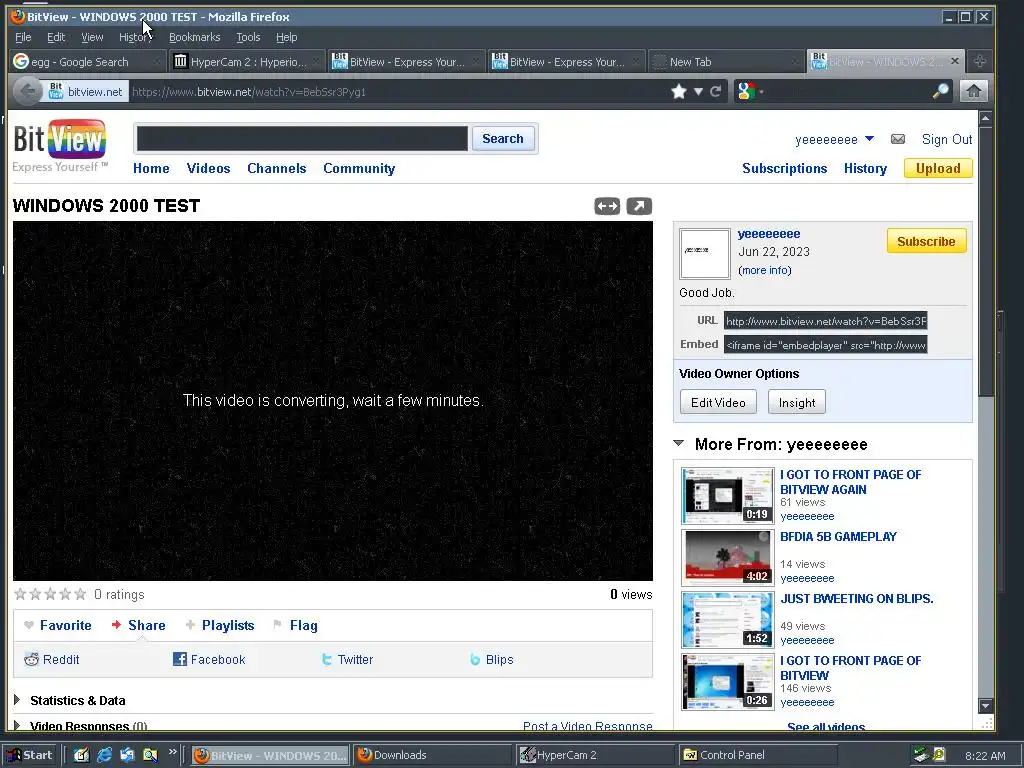1024x768 pixels.
Task: Switch to the HyperCam 2 browser tab
Action: click(x=247, y=61)
